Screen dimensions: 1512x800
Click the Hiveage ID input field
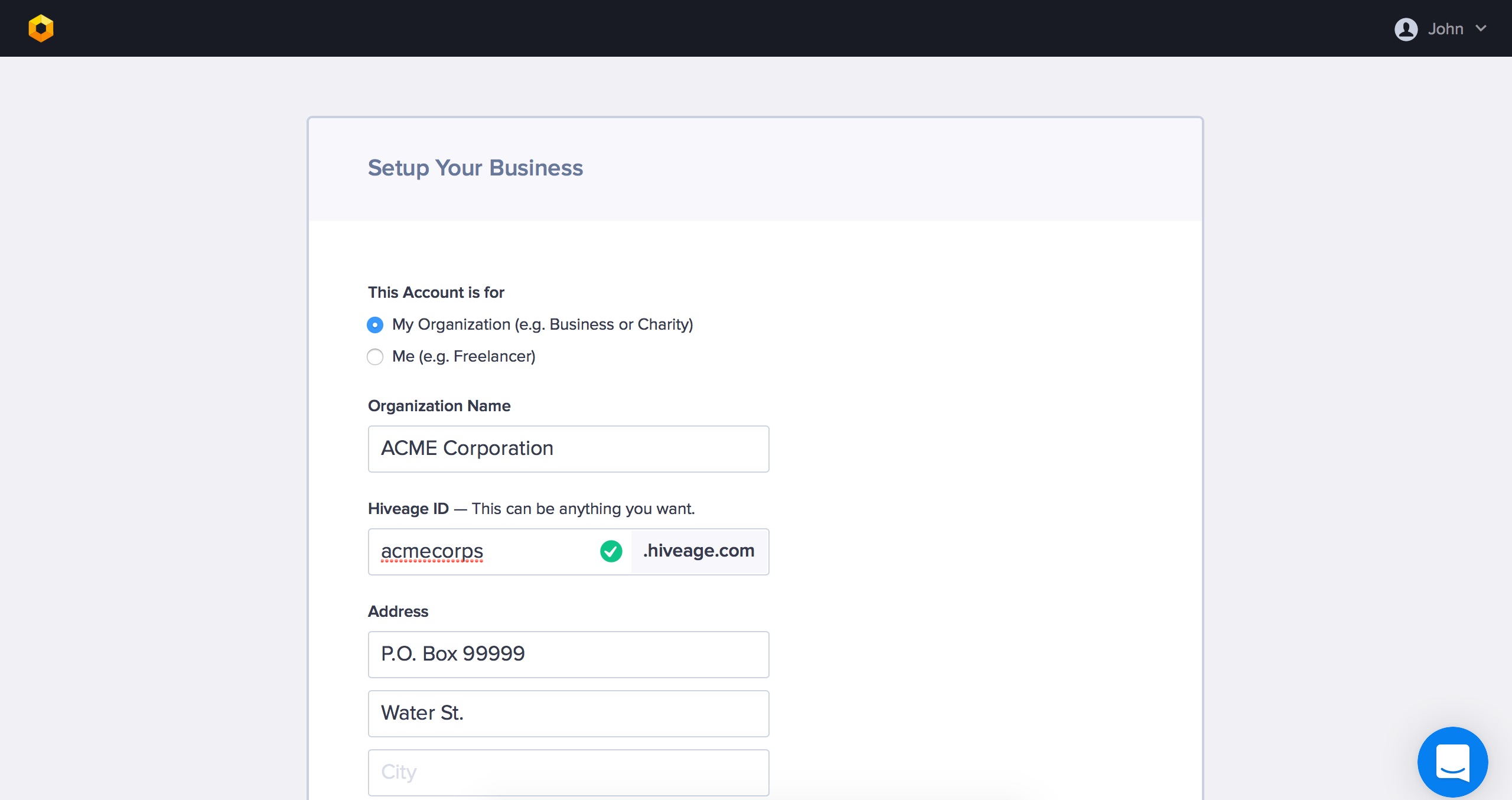click(x=484, y=551)
